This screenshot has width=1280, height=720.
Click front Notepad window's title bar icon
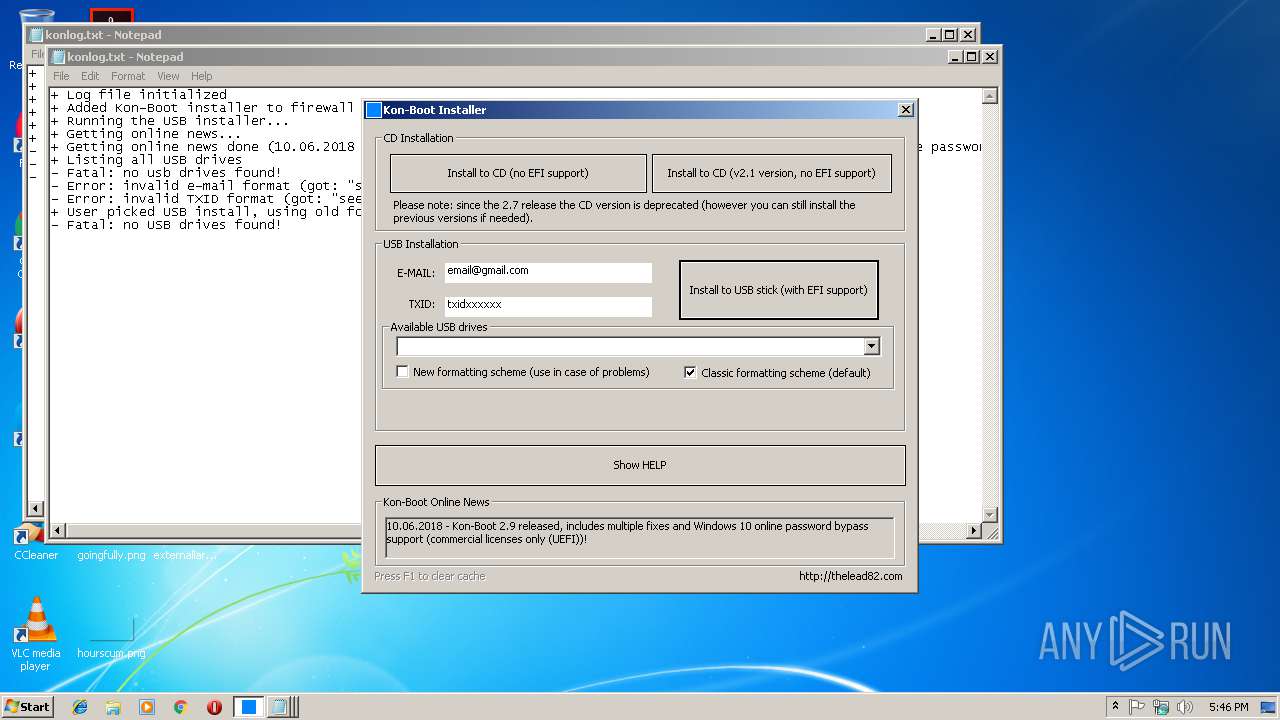tap(58, 57)
